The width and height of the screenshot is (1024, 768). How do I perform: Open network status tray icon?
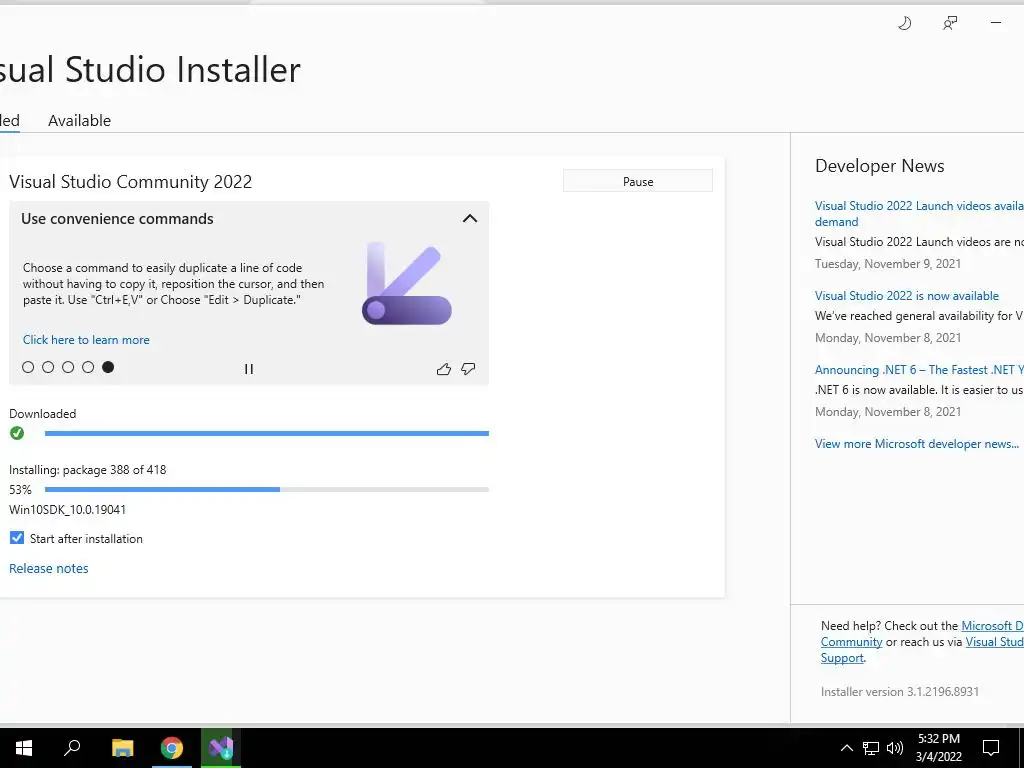pos(871,748)
